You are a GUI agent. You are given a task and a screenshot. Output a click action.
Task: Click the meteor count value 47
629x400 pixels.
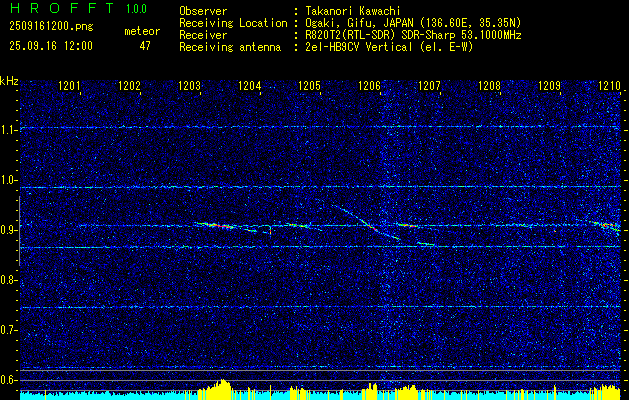[x=145, y=46]
